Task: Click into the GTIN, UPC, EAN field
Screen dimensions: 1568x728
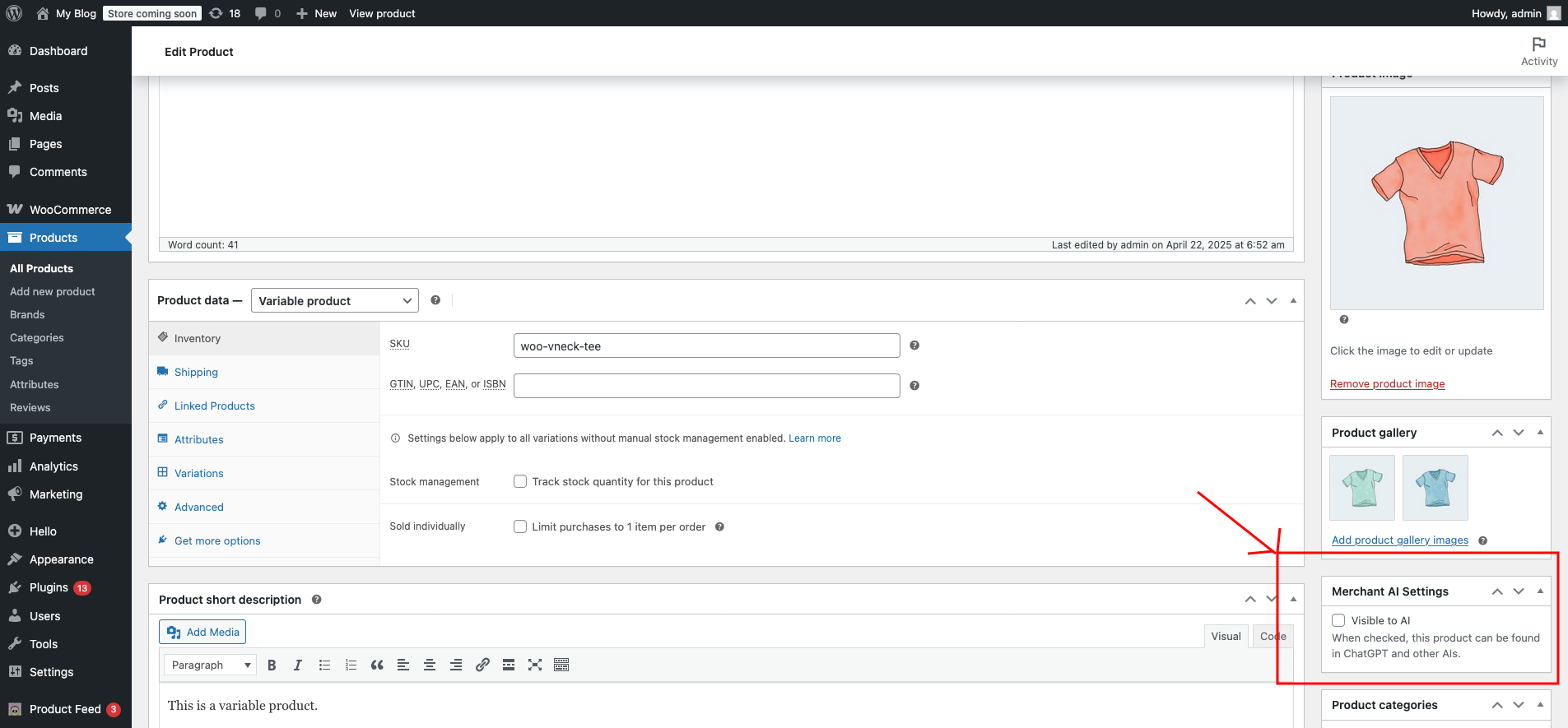Action: (706, 386)
